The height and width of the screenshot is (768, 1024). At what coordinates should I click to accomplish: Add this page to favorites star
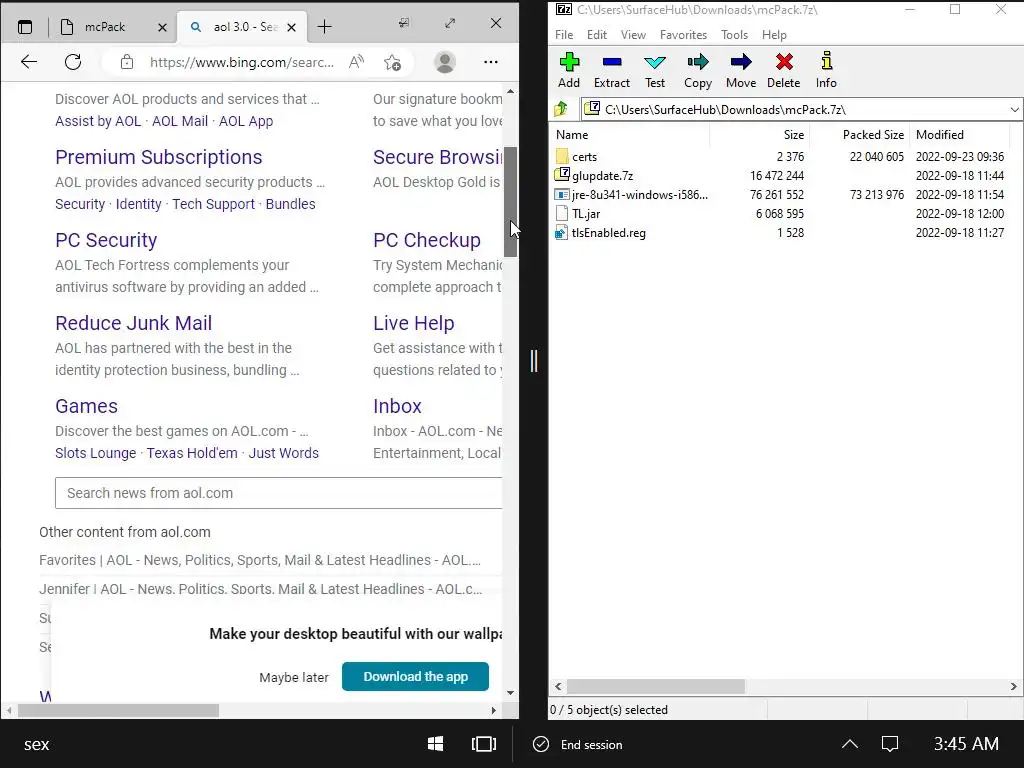pyautogui.click(x=392, y=62)
